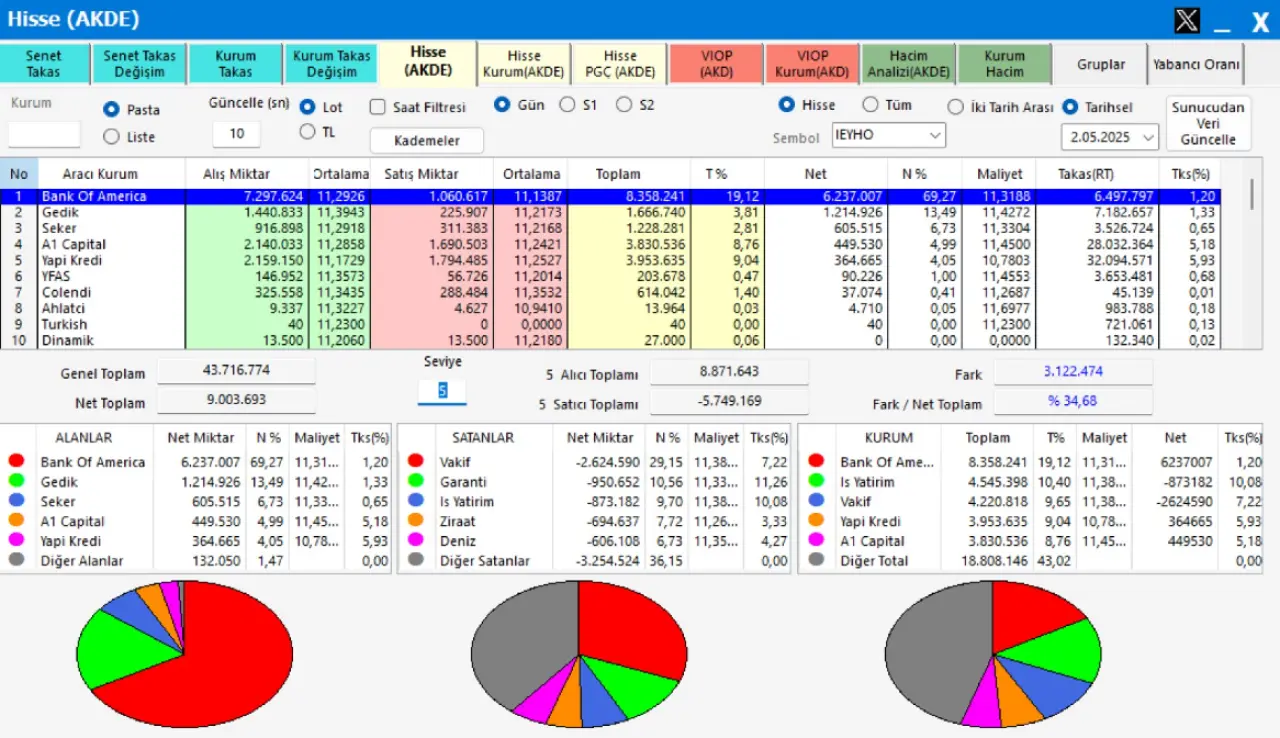Switch to the Senet Takas tab

[43, 64]
